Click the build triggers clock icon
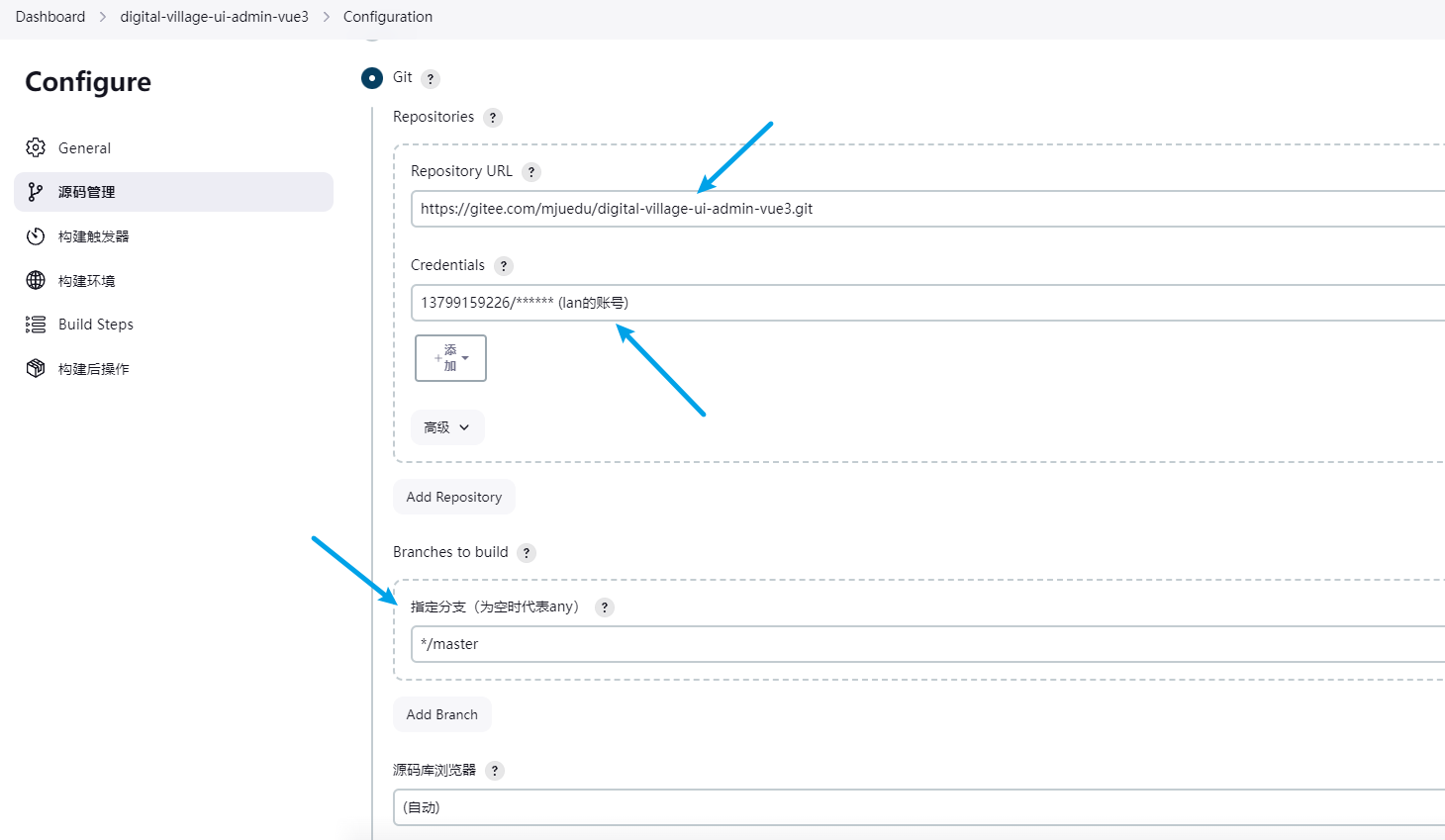1445x840 pixels. (36, 236)
